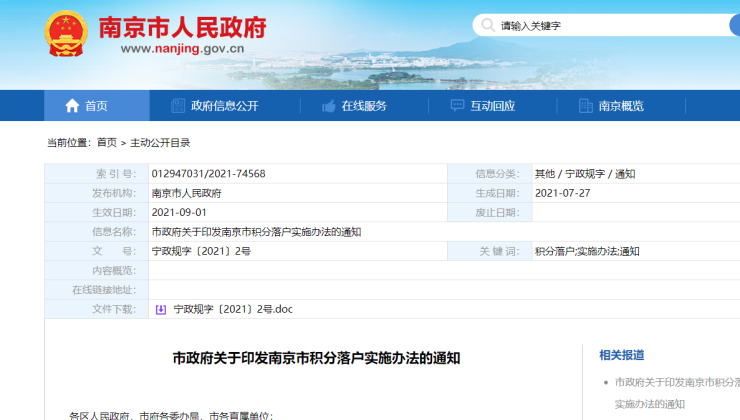Click the 政府信息公开 document icon
This screenshot has width=740, height=420.
[x=178, y=106]
